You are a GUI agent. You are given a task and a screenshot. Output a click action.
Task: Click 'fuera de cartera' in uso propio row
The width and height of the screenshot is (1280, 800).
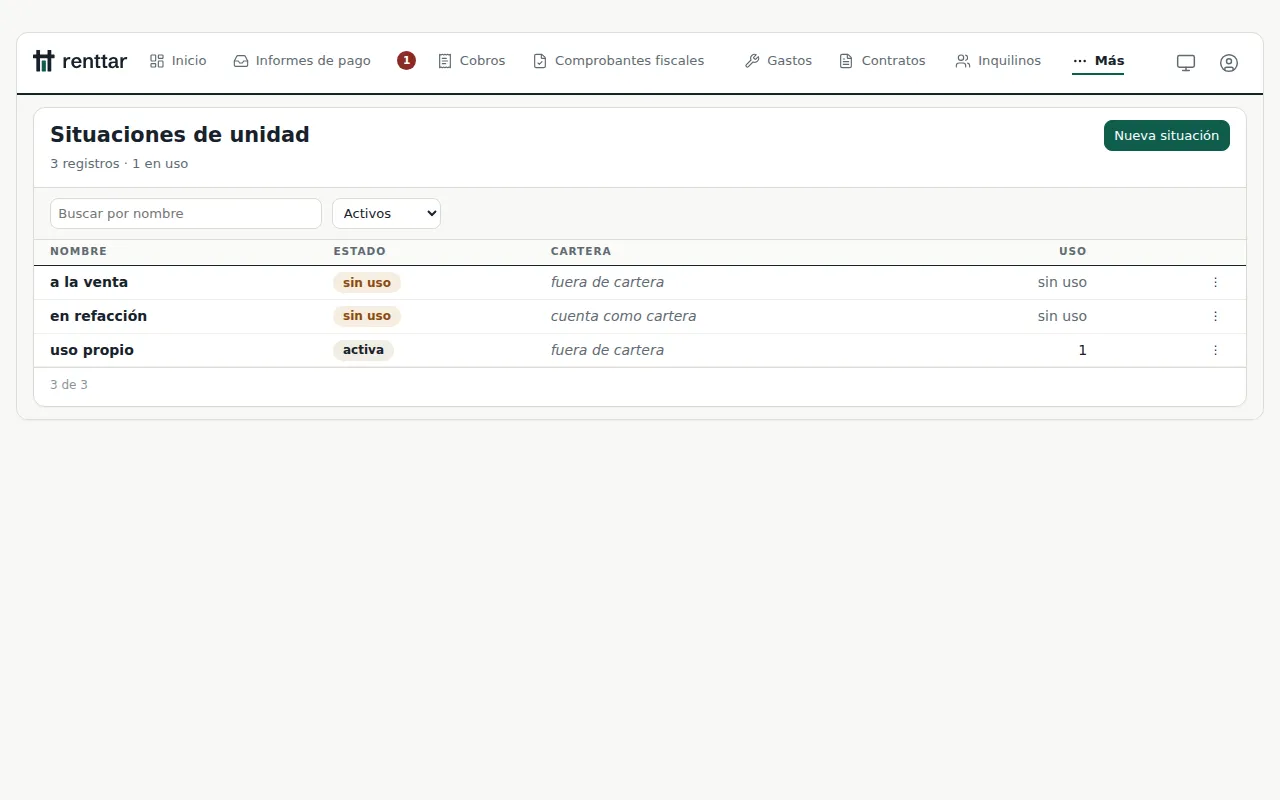[607, 350]
